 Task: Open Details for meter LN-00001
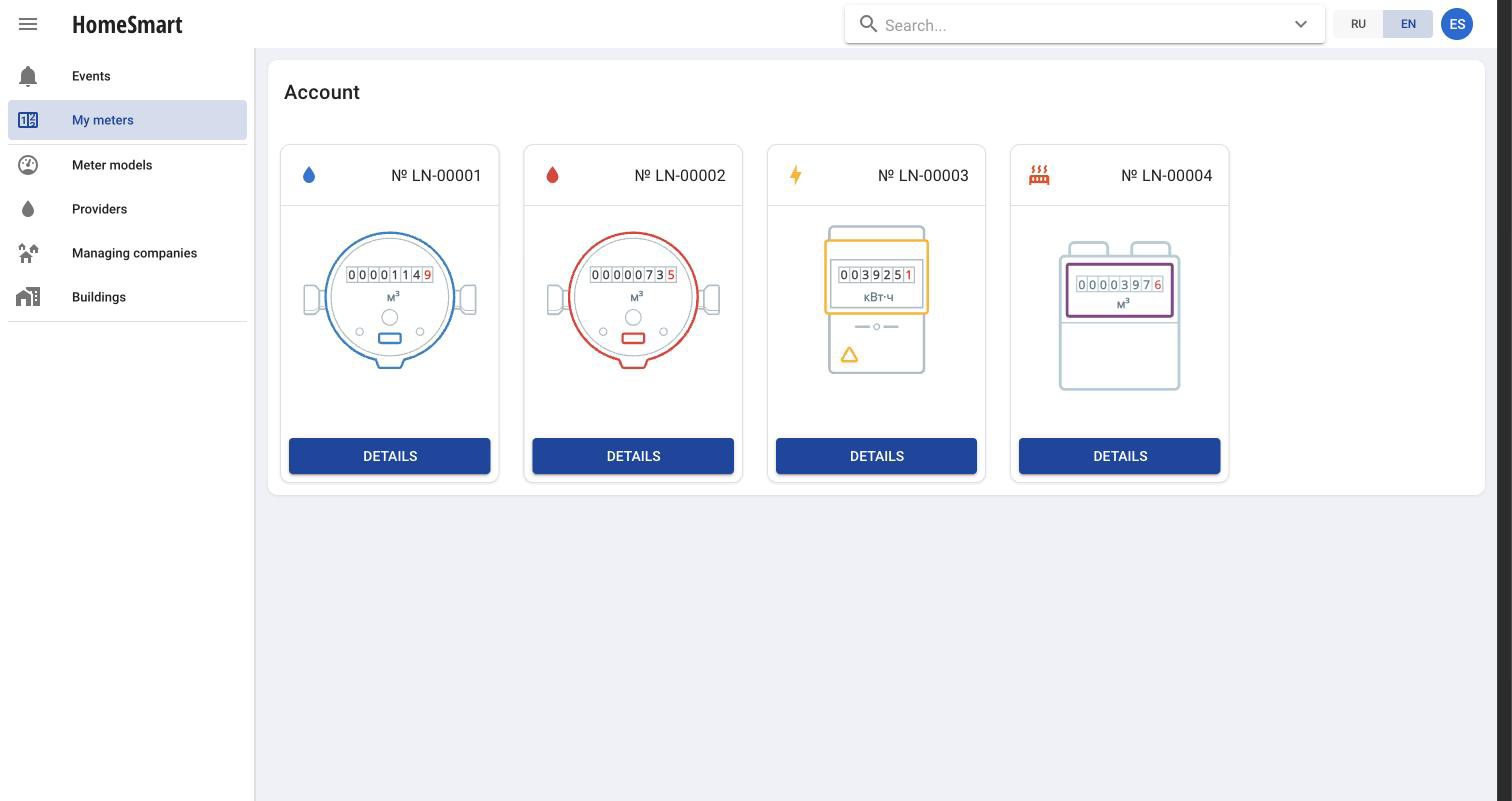point(390,456)
